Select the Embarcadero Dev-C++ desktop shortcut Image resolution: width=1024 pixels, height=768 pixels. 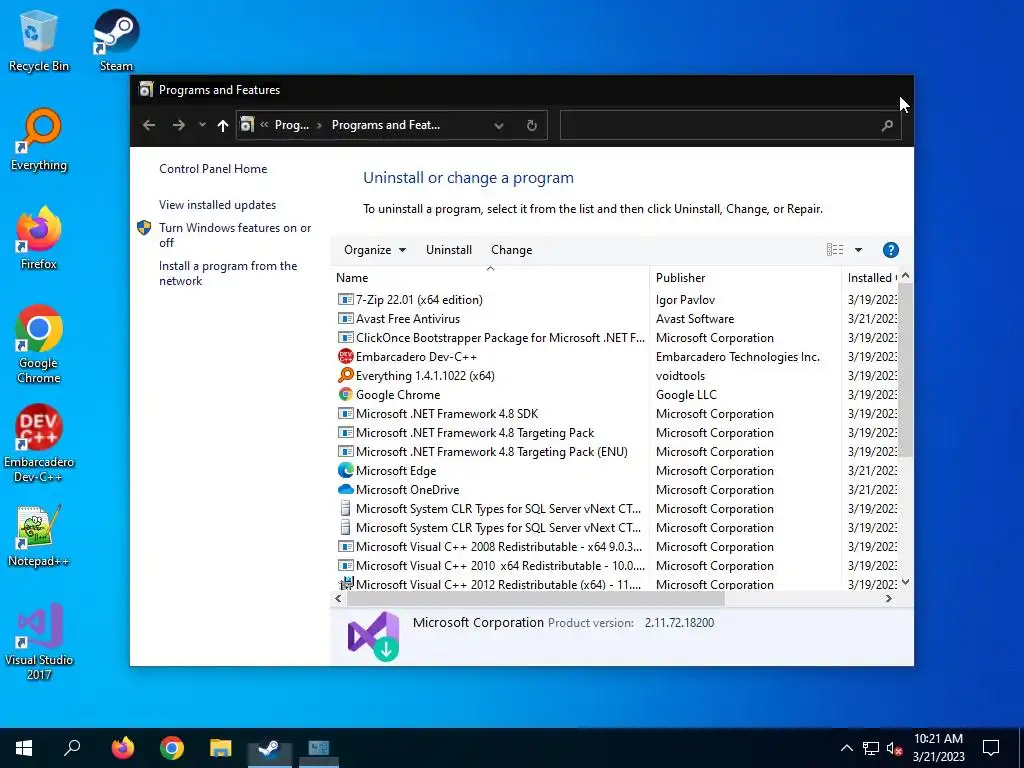38,443
